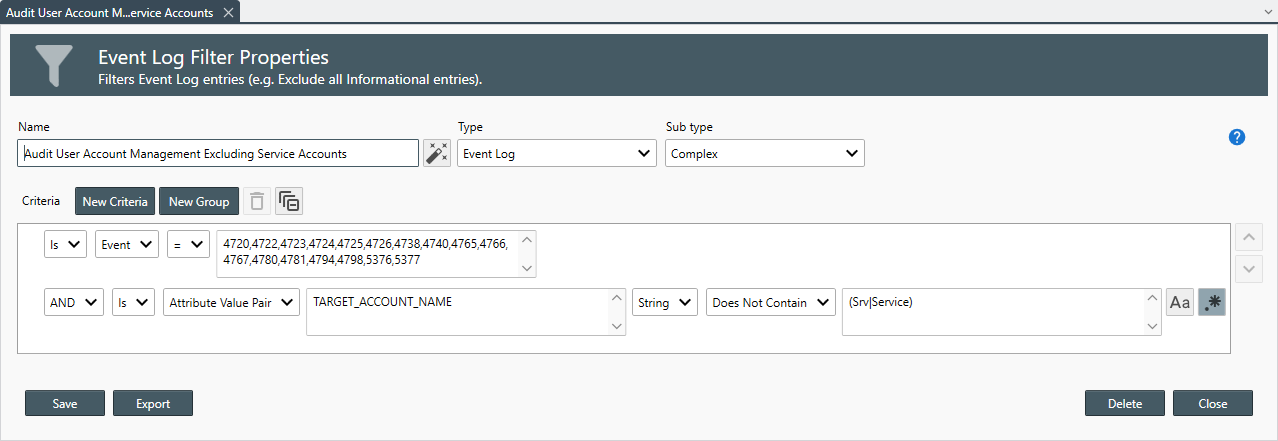Open the blue help question mark

click(1237, 138)
